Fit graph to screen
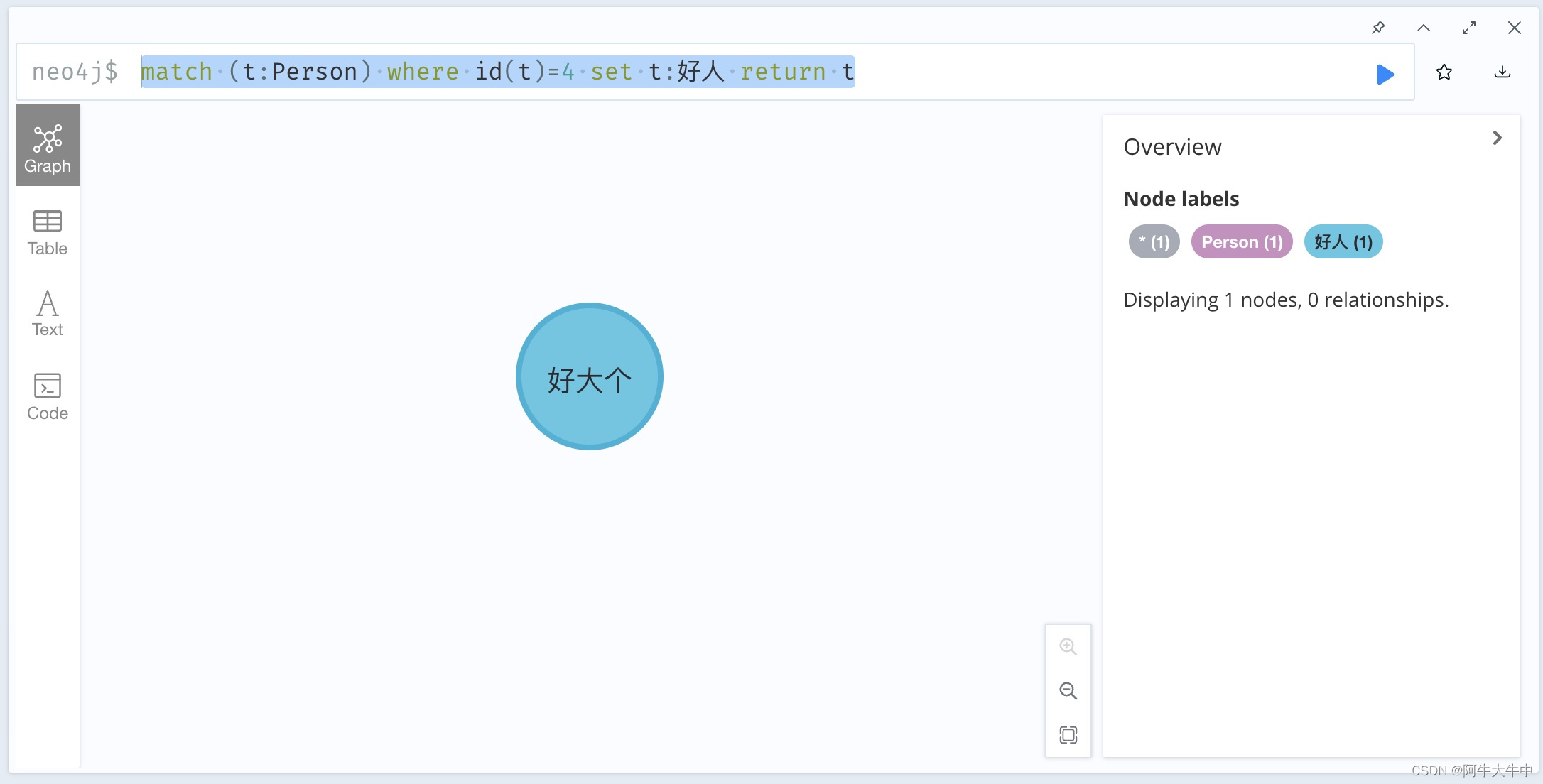The width and height of the screenshot is (1543, 784). tap(1068, 734)
